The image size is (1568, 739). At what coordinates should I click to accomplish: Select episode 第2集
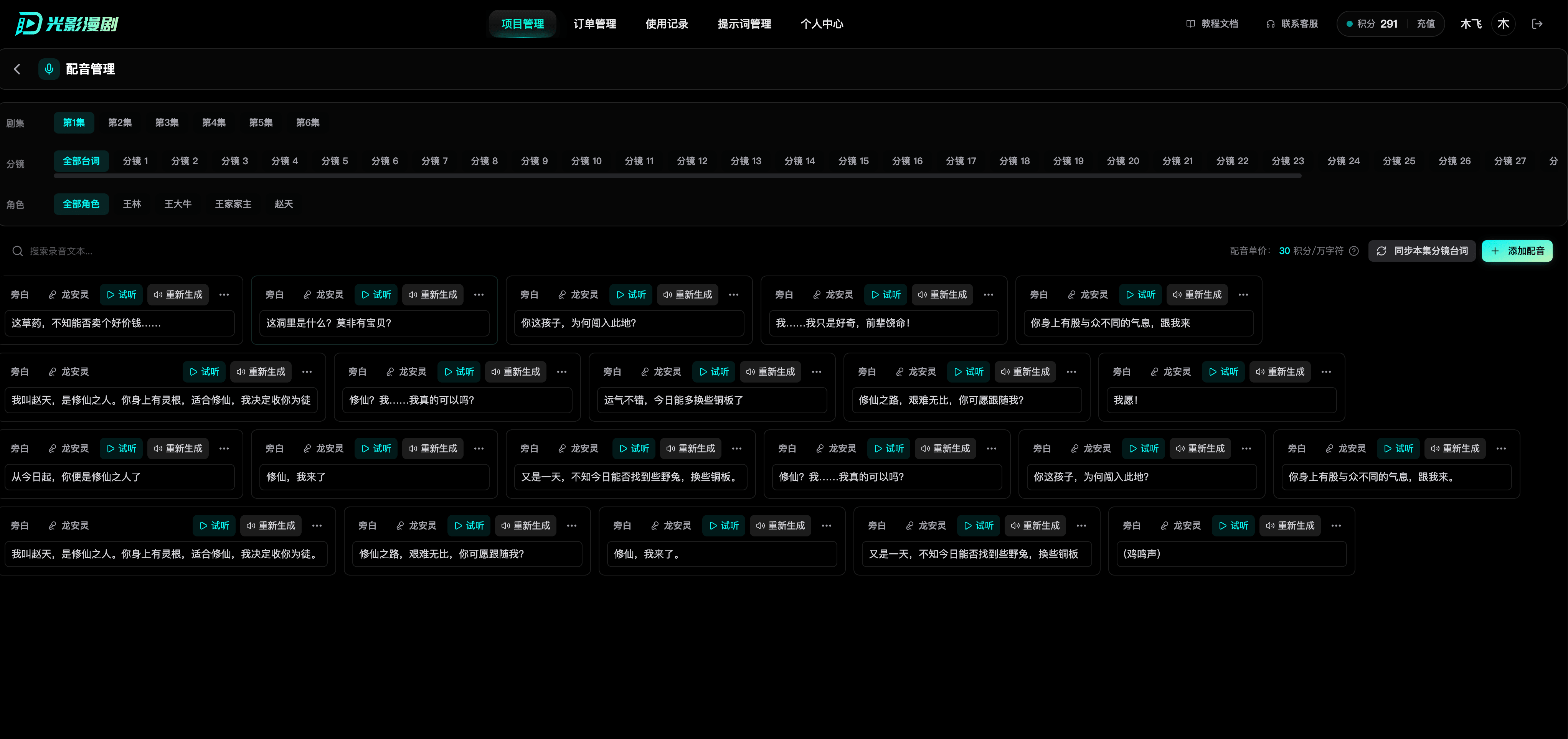120,122
